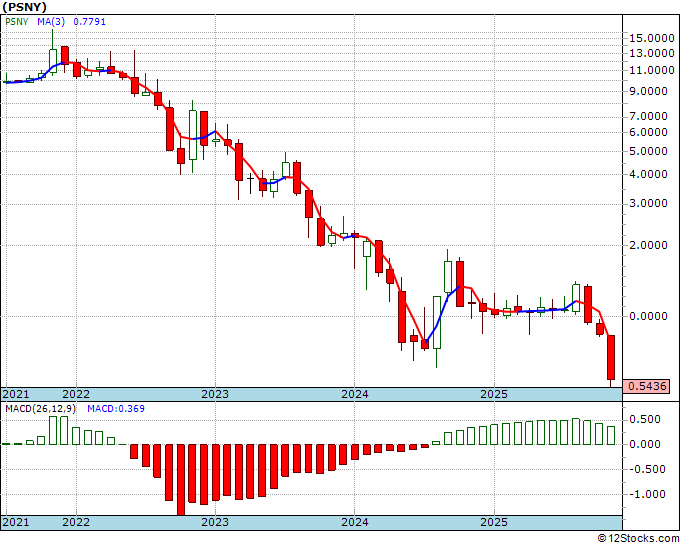Click the MA(3) indicator label
The image size is (680, 546).
pyautogui.click(x=51, y=22)
